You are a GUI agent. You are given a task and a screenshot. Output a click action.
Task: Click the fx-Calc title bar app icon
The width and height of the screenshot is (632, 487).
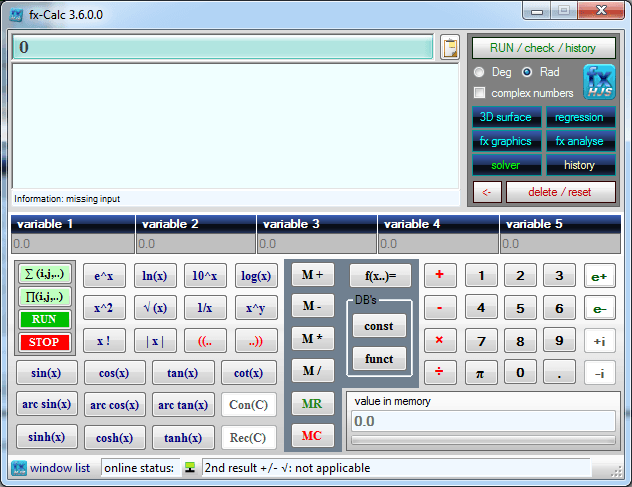(17, 15)
